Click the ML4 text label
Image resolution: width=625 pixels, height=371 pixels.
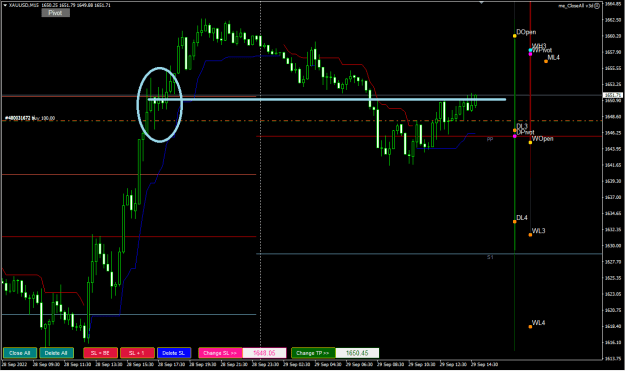pyautogui.click(x=554, y=57)
